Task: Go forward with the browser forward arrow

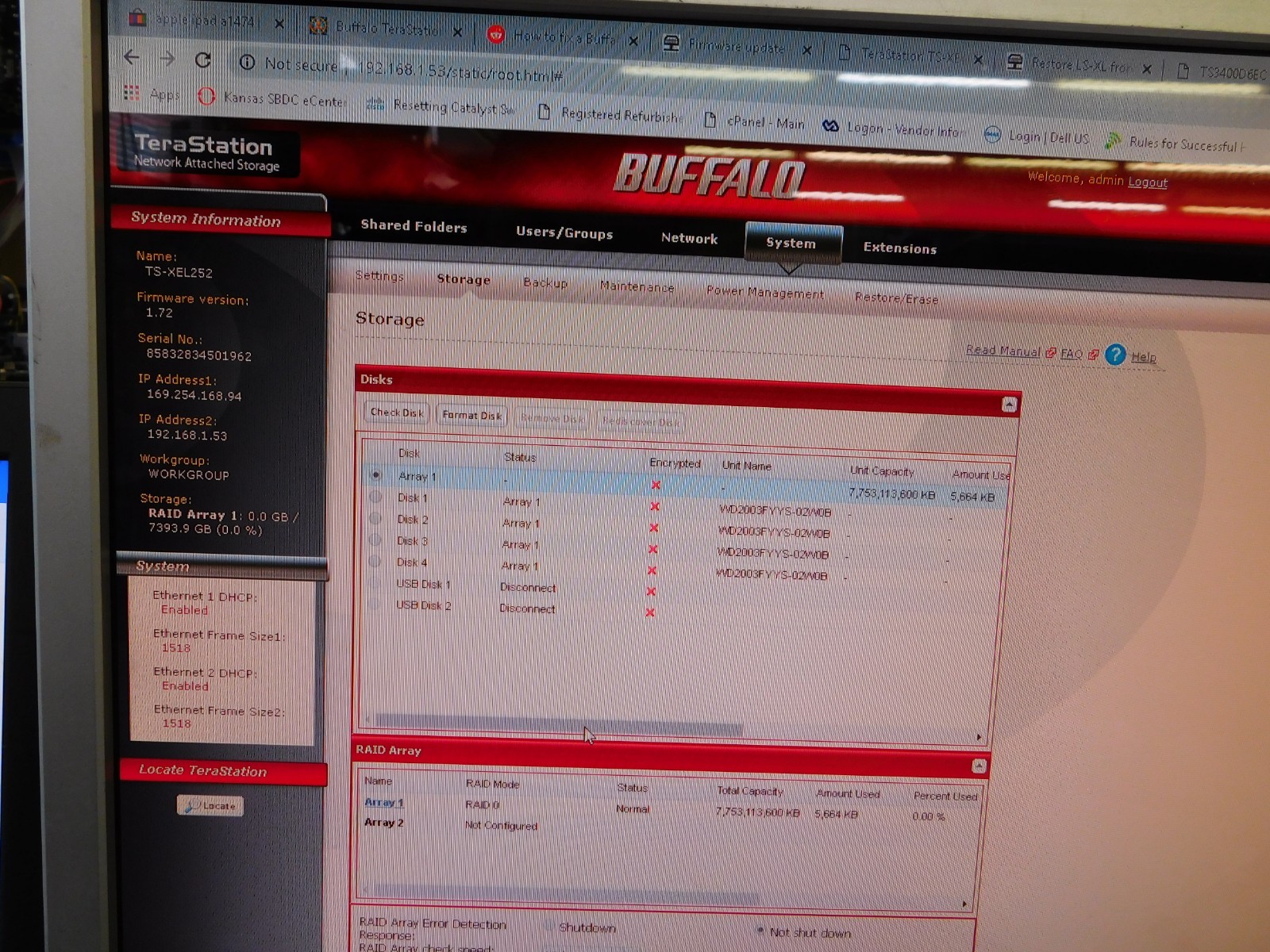Action: tap(167, 58)
